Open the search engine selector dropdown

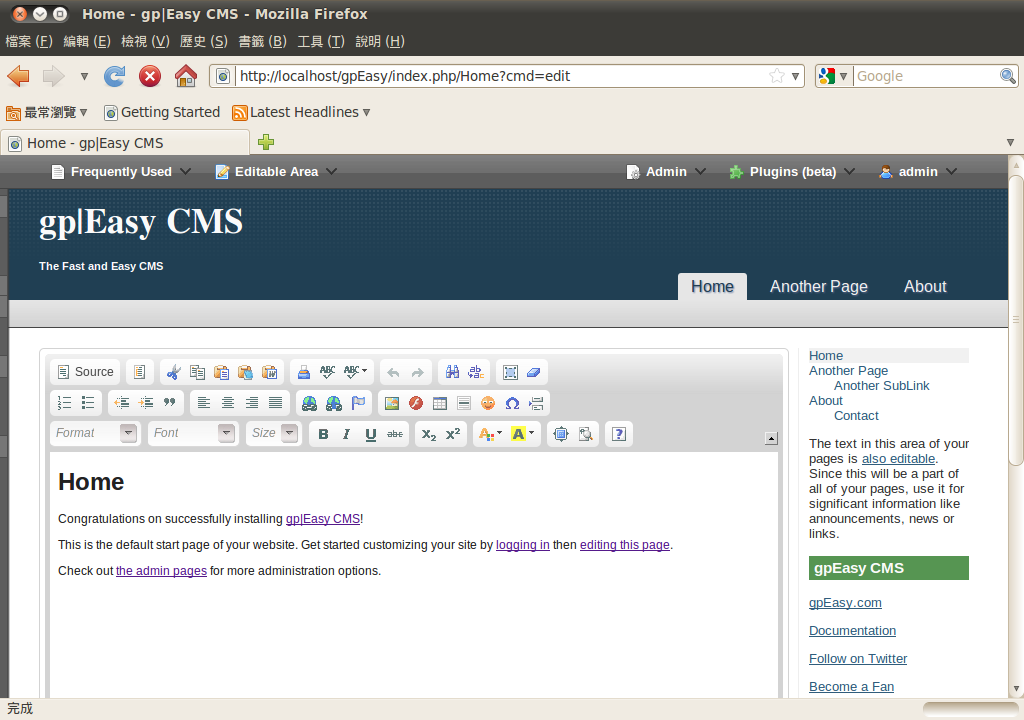tap(834, 76)
